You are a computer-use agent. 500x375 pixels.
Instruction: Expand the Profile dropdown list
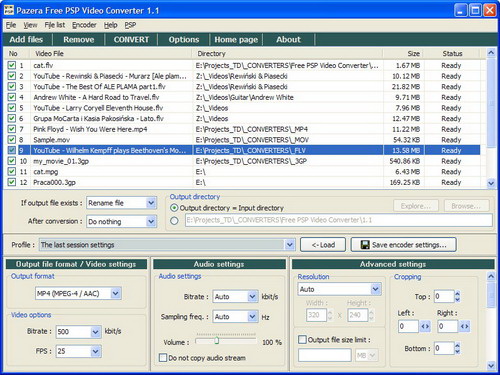290,245
